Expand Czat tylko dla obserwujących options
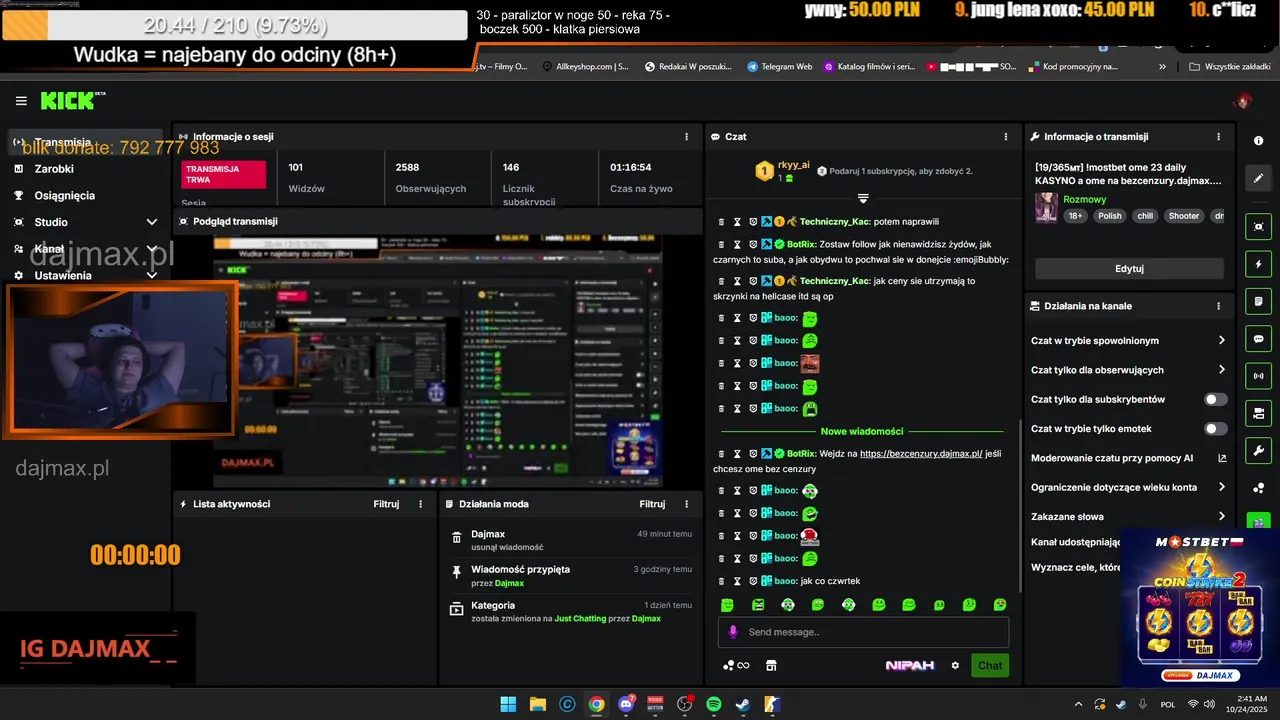1280x720 pixels. [x=1222, y=370]
